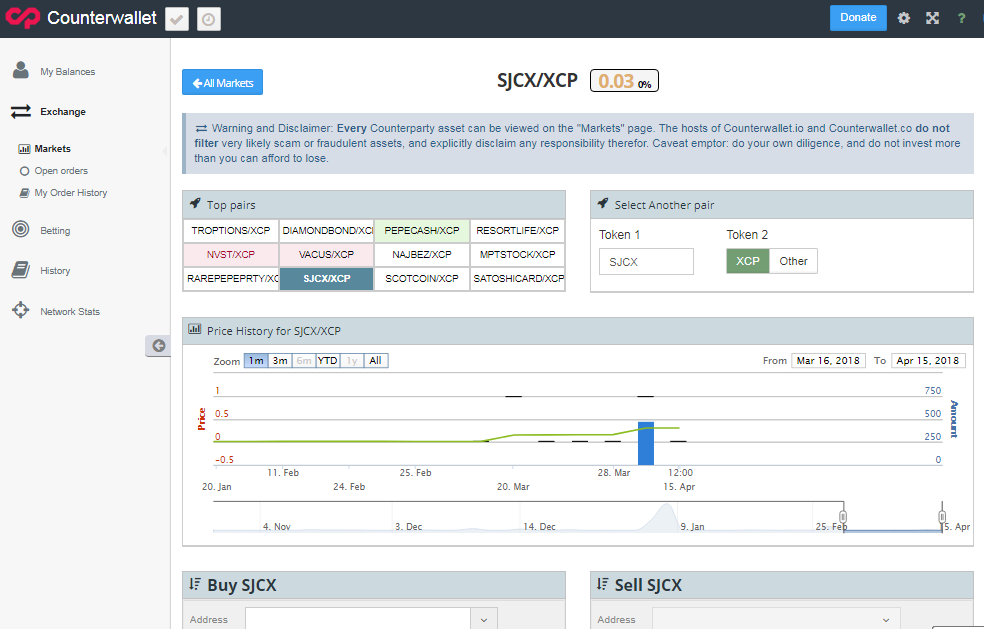Select the SATOSHICARD/XCP pair
The width and height of the screenshot is (984, 629).
tap(518, 278)
